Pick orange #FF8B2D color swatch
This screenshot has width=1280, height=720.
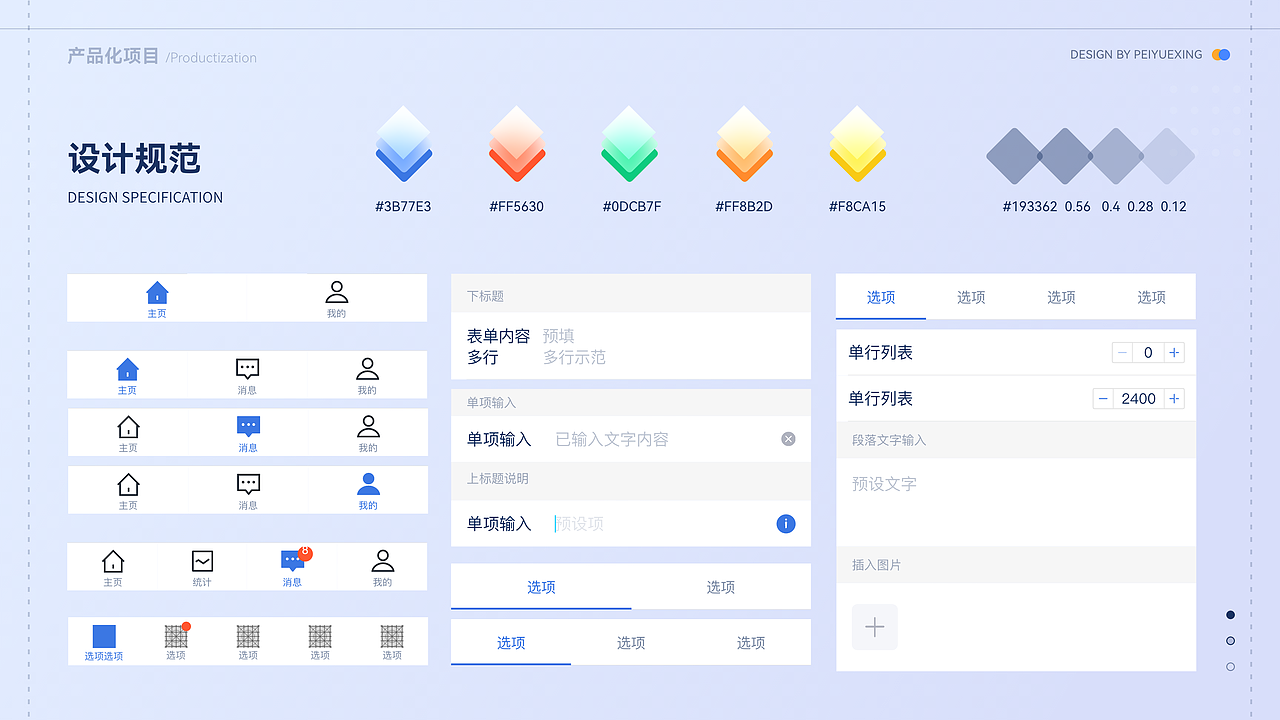(x=744, y=144)
